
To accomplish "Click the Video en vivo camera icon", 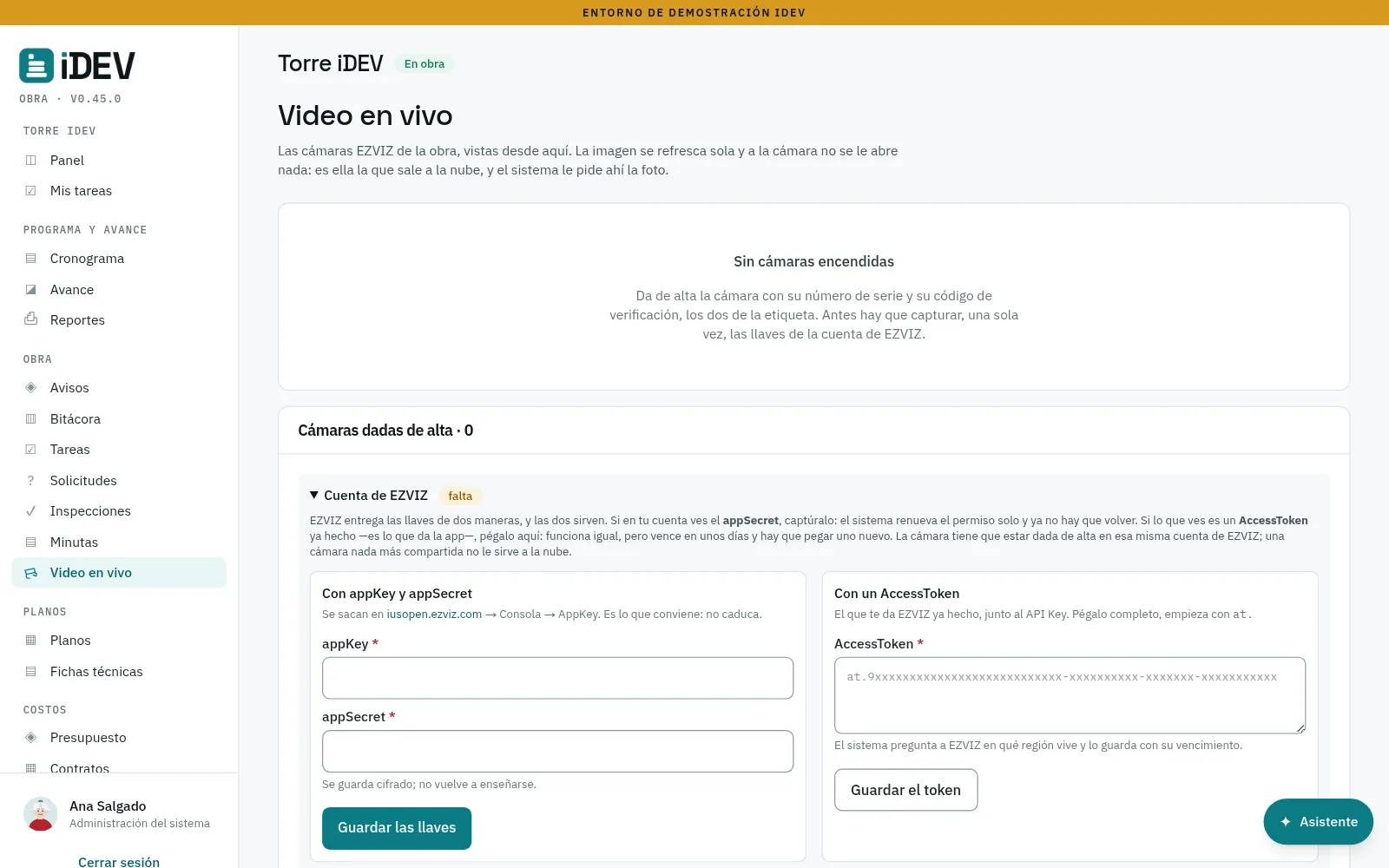I will point(31,573).
